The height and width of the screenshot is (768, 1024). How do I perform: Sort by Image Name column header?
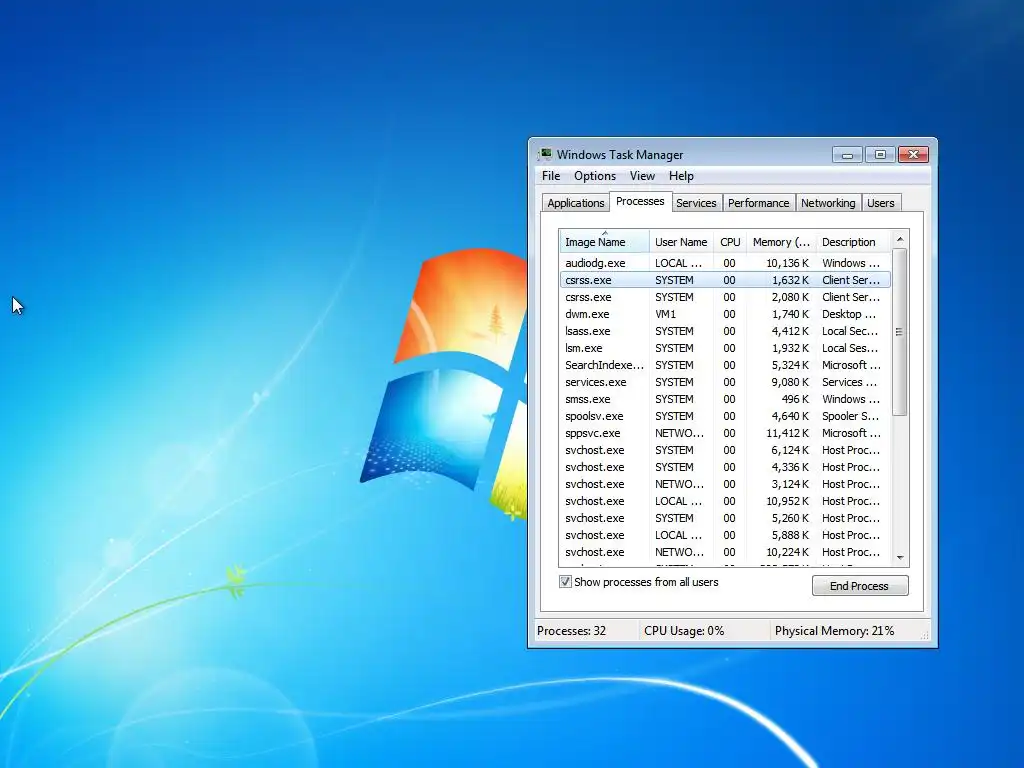coord(604,242)
